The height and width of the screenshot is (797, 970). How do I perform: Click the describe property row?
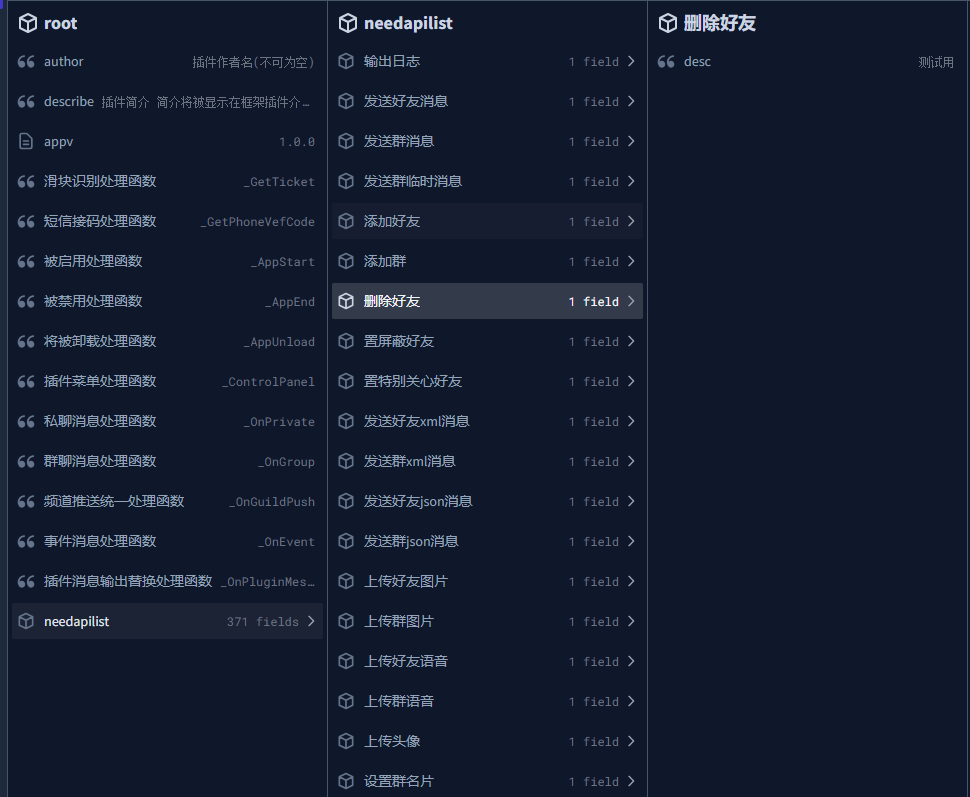pos(167,102)
